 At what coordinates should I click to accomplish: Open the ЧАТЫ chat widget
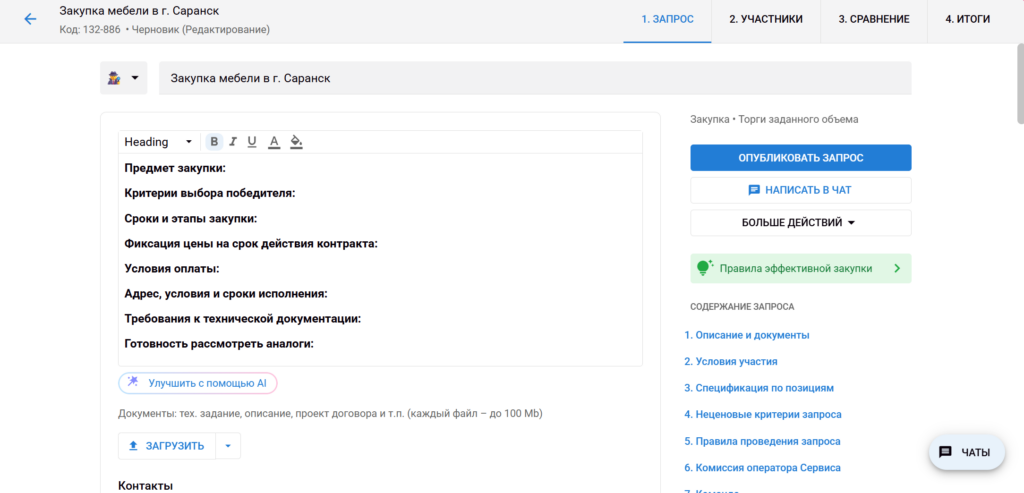966,452
